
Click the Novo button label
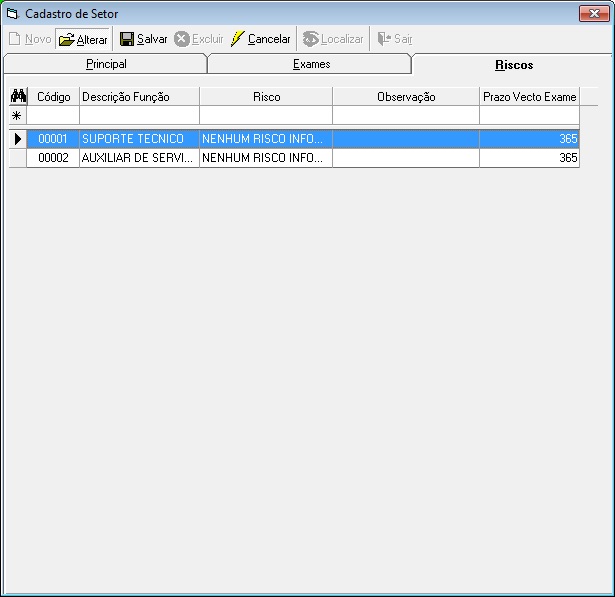[38, 39]
